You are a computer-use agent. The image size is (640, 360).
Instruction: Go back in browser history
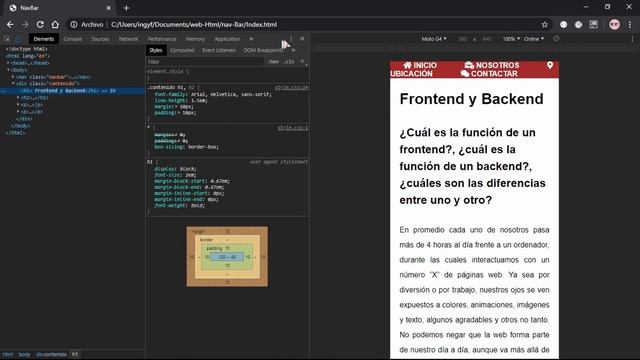[10, 24]
